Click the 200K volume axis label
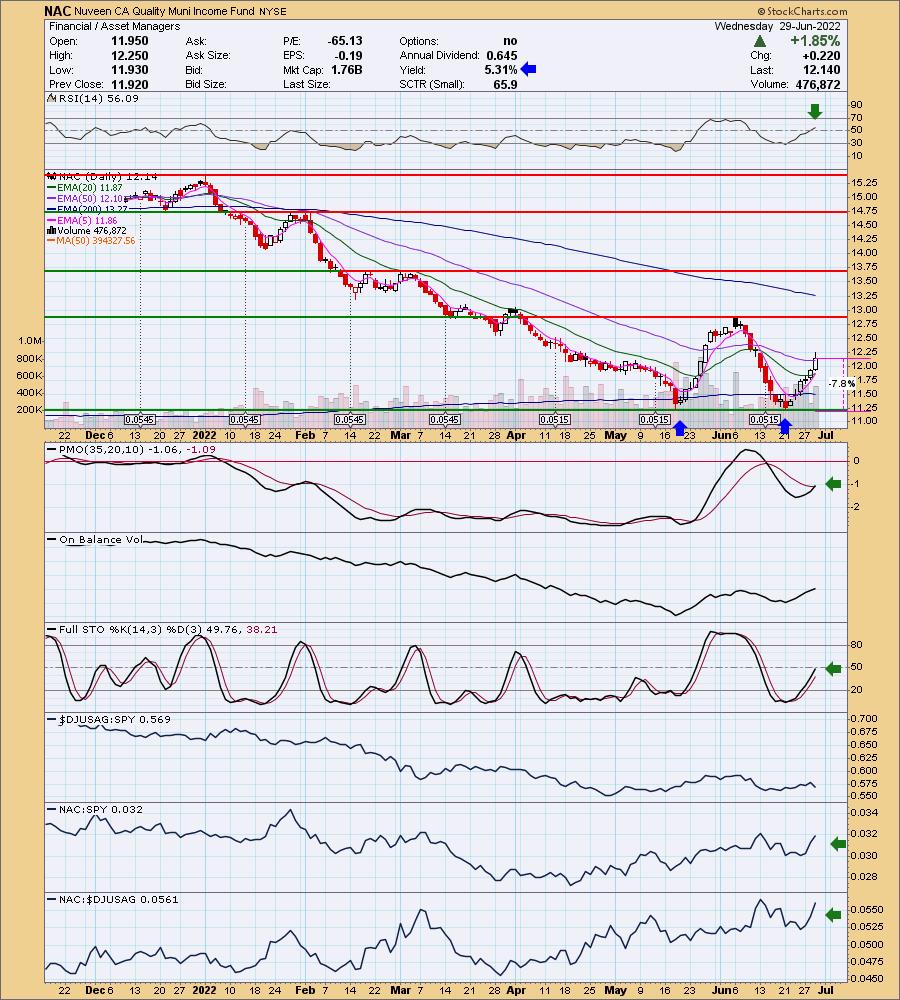Viewport: 900px width, 1000px height. [29, 409]
